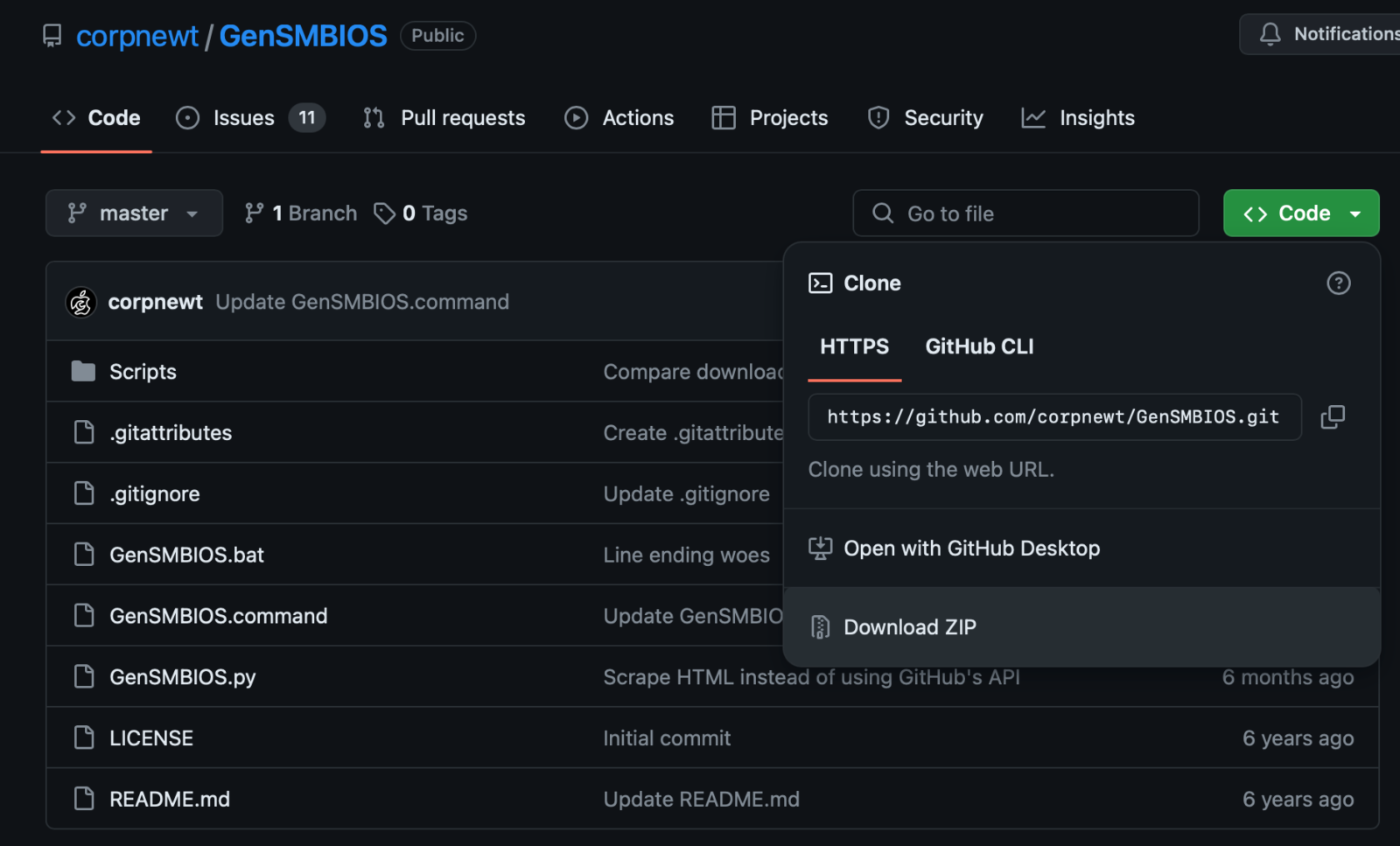
Task: Click the clone URL text field
Action: (x=1053, y=417)
